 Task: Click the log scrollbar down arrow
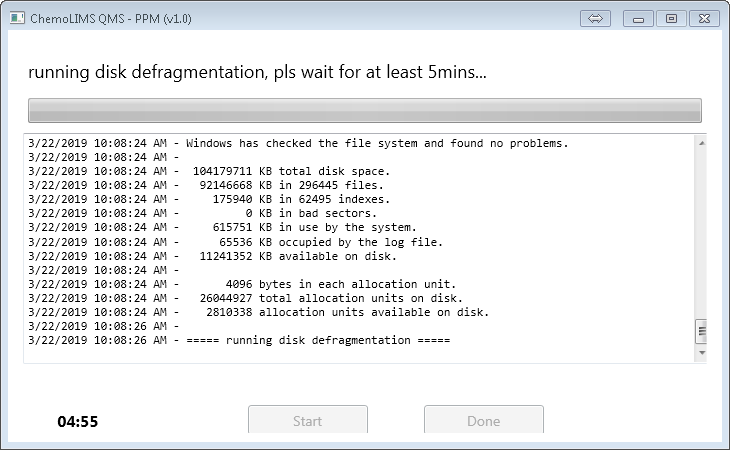pos(701,353)
